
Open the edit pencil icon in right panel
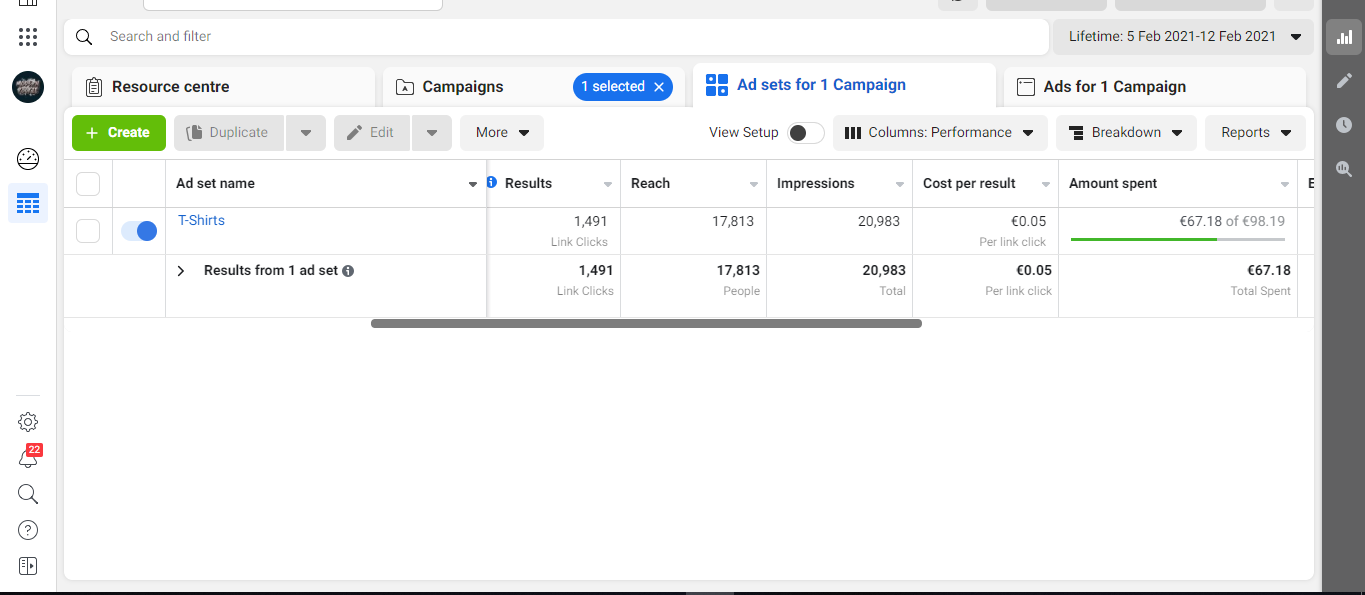point(1344,81)
